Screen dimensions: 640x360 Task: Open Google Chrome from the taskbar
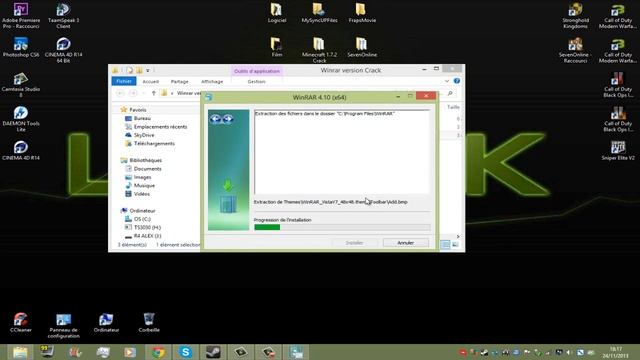(x=158, y=352)
